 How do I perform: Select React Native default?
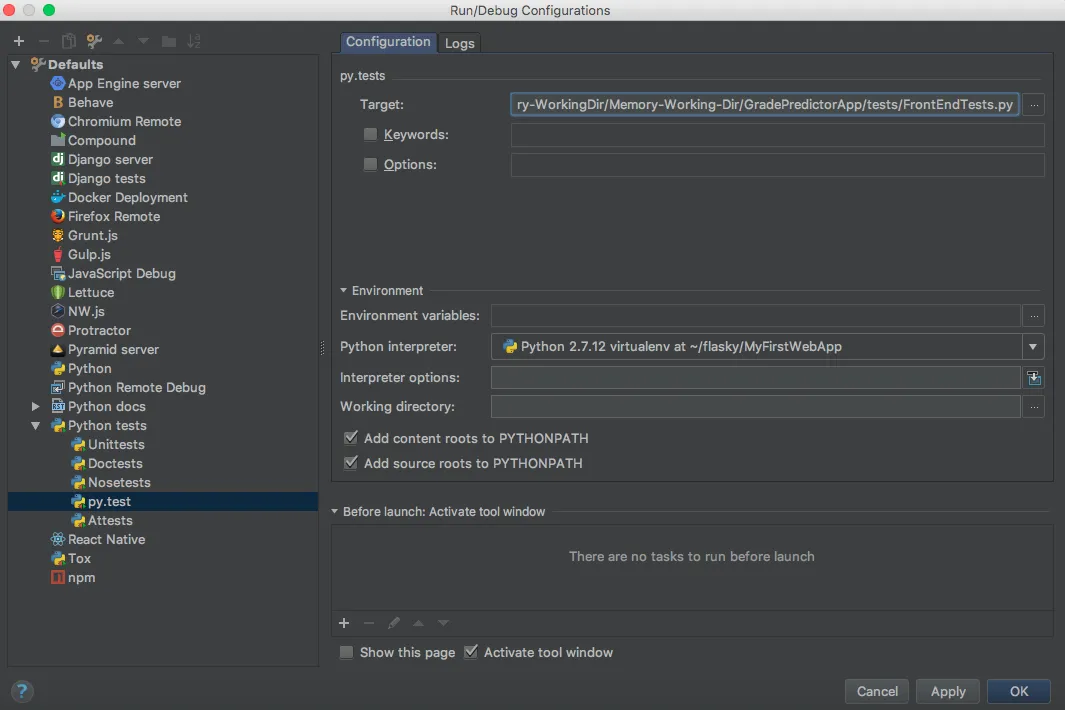(106, 540)
